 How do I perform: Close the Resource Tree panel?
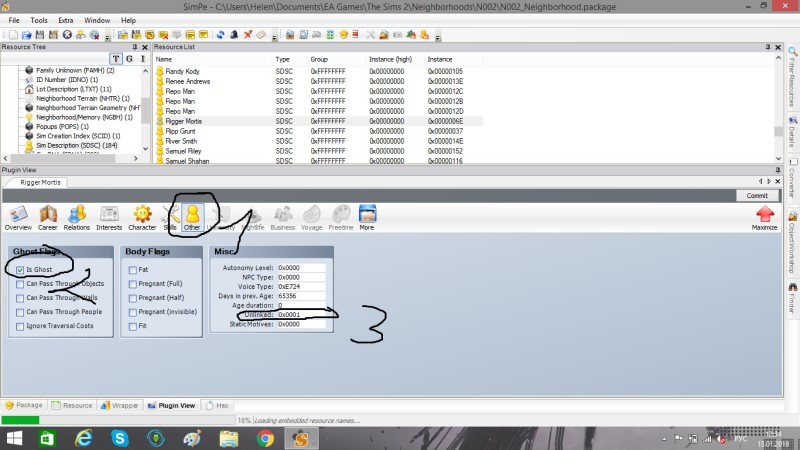coord(145,47)
